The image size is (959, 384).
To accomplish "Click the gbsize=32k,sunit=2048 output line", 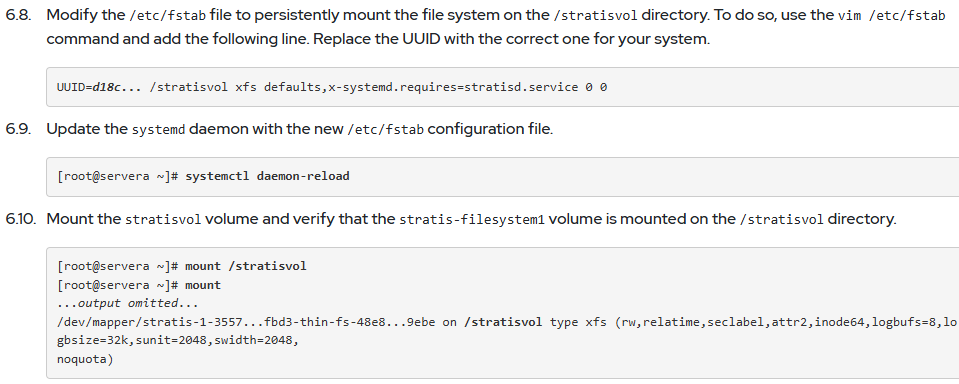I will [x=177, y=341].
